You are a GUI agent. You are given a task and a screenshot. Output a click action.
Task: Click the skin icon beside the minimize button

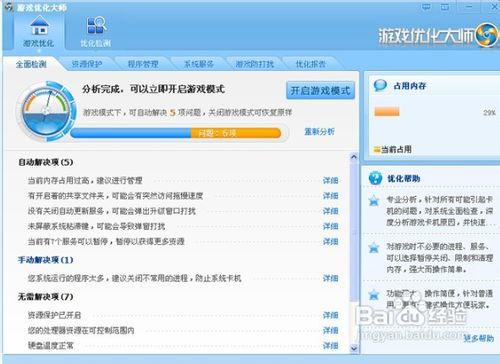tap(445, 7)
